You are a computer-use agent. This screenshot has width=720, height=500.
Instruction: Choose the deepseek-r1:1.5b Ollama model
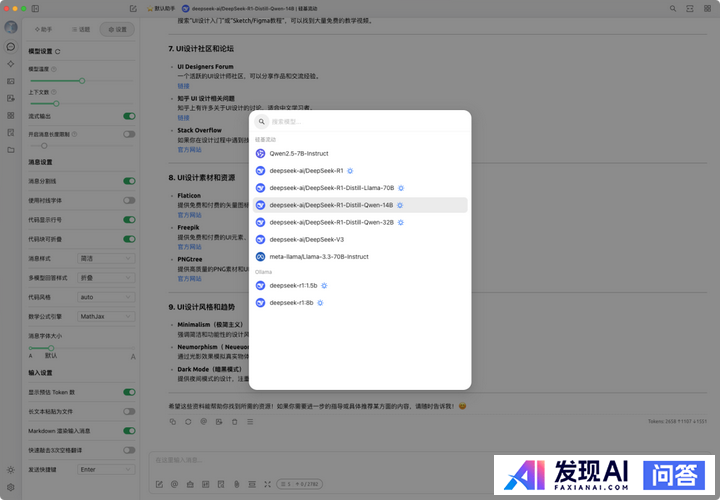(291, 285)
